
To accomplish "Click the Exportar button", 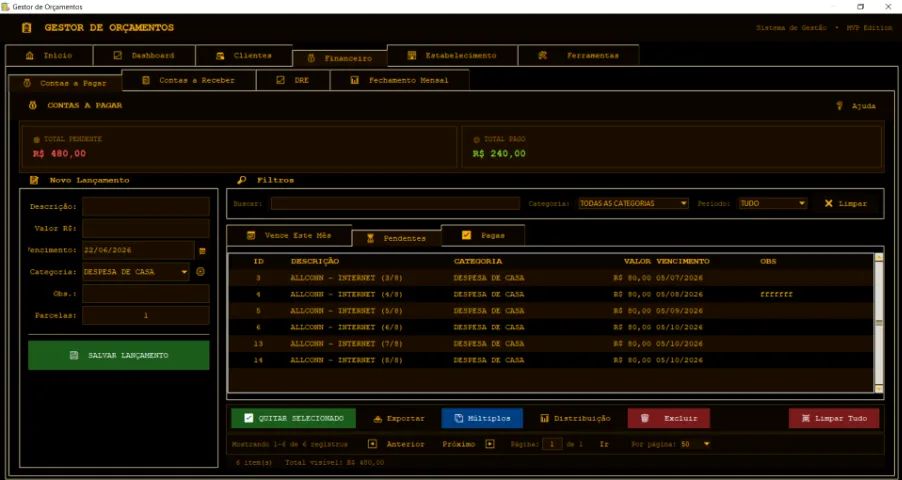I will [x=399, y=418].
